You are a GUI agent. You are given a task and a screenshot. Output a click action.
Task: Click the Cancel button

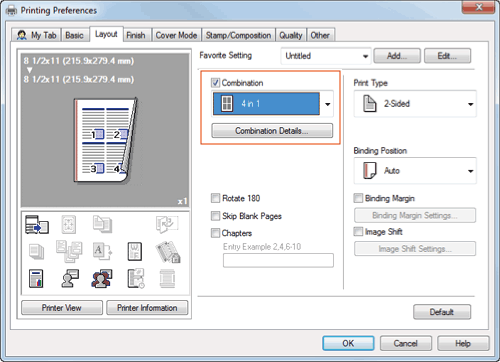406,343
